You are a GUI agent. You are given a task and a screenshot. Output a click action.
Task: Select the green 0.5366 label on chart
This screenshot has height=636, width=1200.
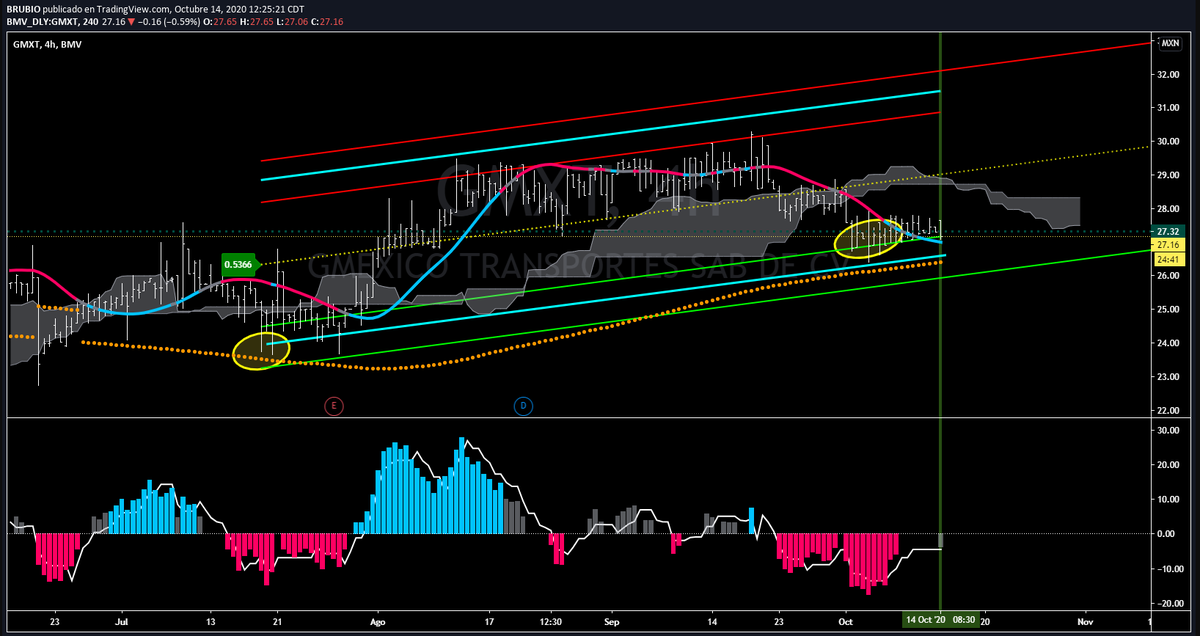[x=240, y=265]
